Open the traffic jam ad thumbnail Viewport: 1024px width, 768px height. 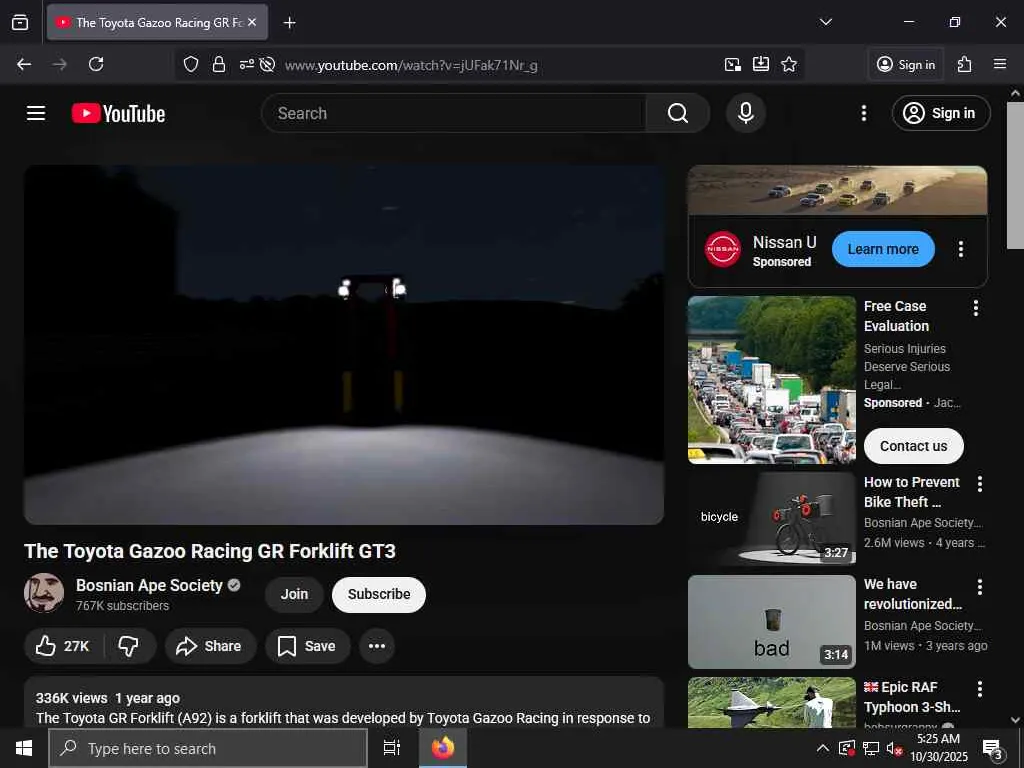click(772, 380)
